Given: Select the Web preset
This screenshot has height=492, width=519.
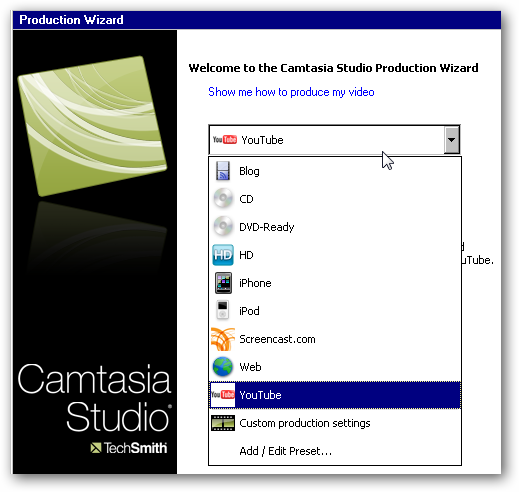Looking at the screenshot, I should click(x=335, y=367).
